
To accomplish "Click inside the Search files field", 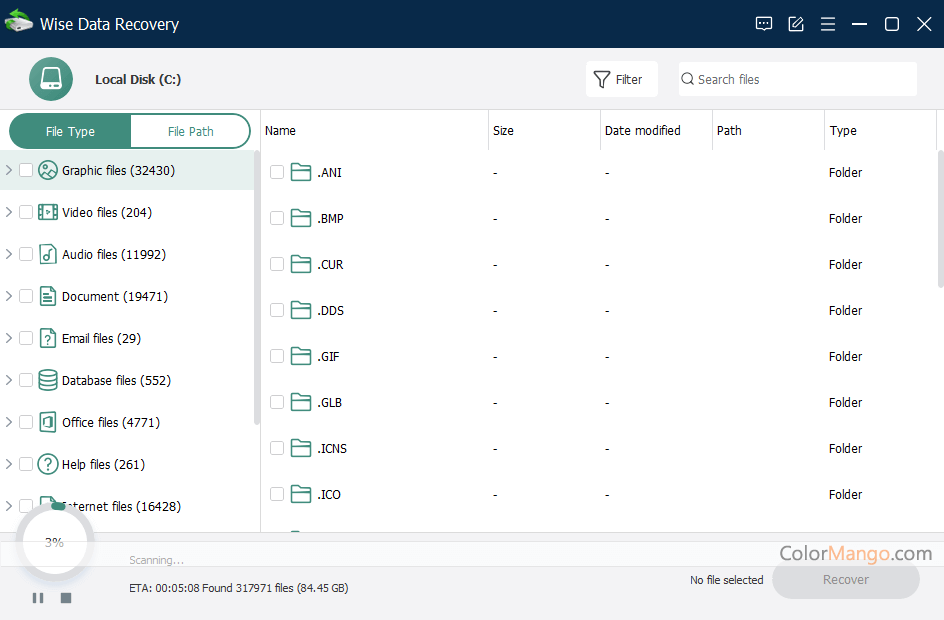I will click(797, 78).
